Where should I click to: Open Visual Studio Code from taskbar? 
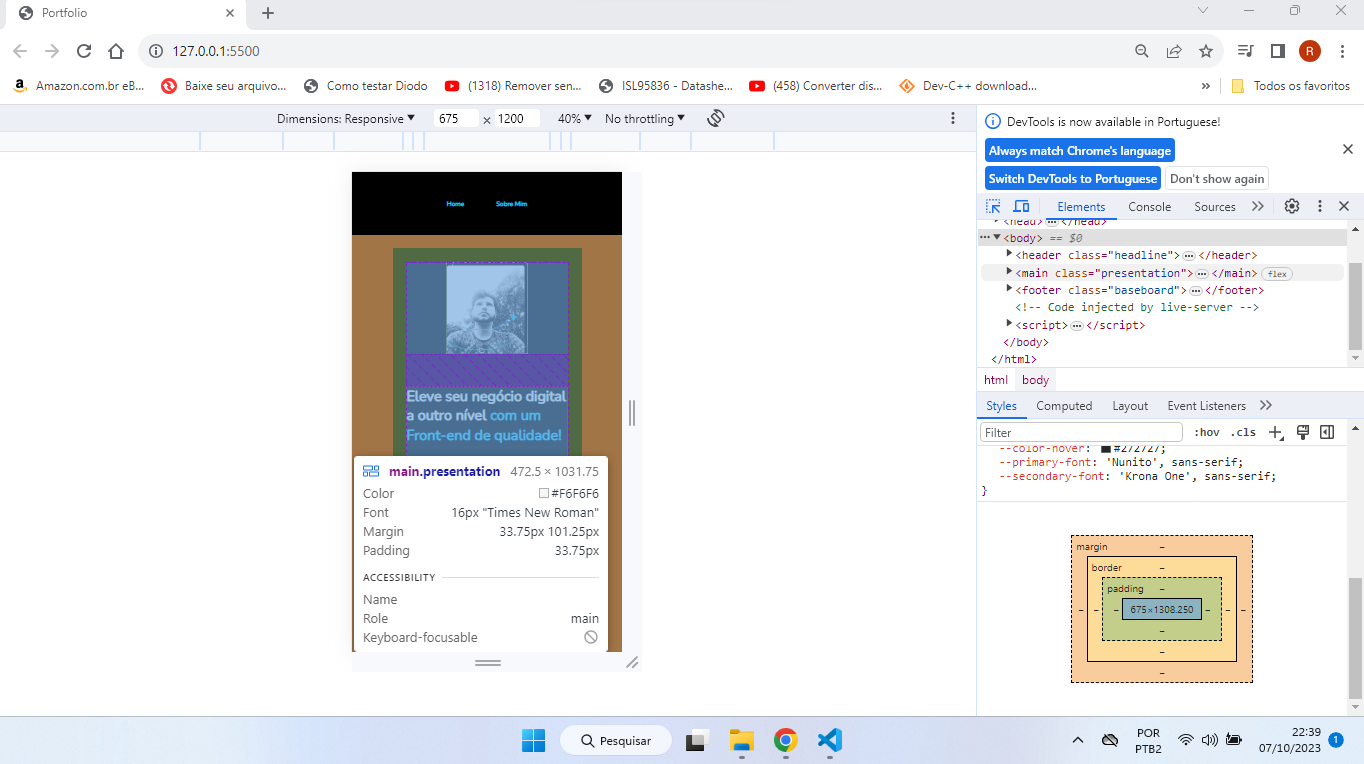point(829,741)
